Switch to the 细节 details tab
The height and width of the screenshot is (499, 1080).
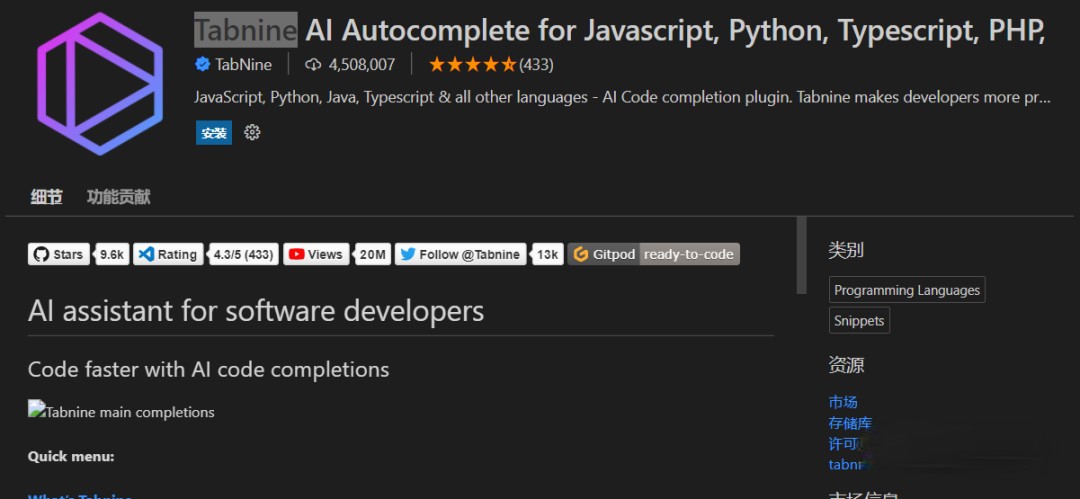[46, 197]
